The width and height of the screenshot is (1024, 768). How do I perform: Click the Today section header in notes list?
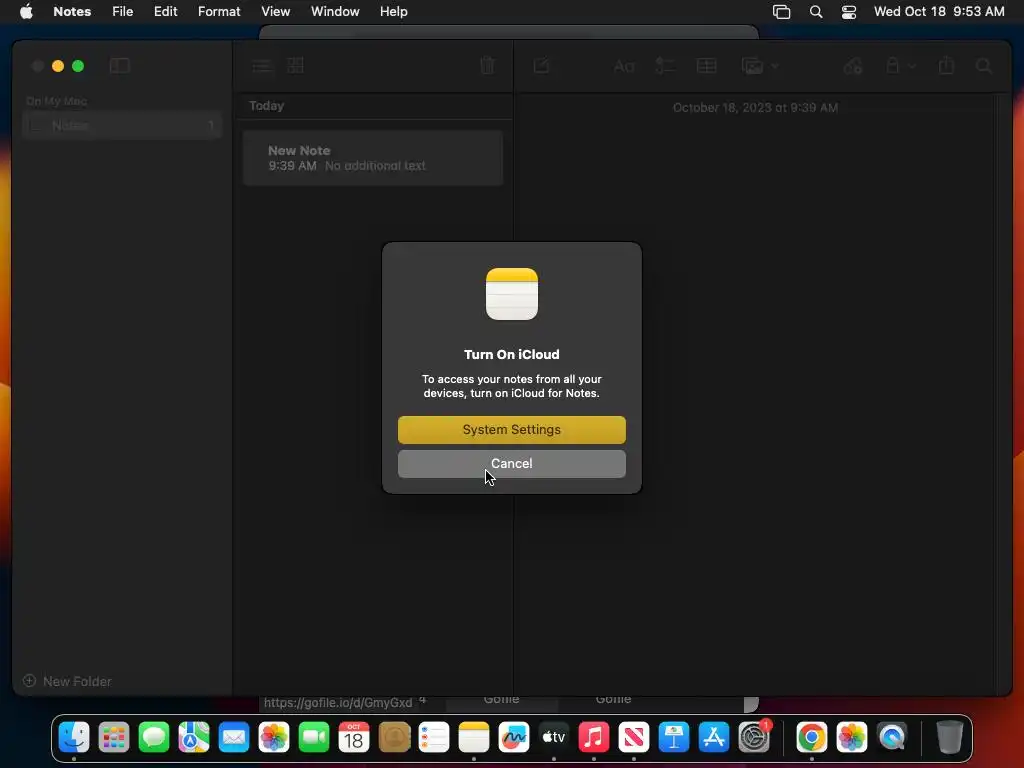click(266, 106)
